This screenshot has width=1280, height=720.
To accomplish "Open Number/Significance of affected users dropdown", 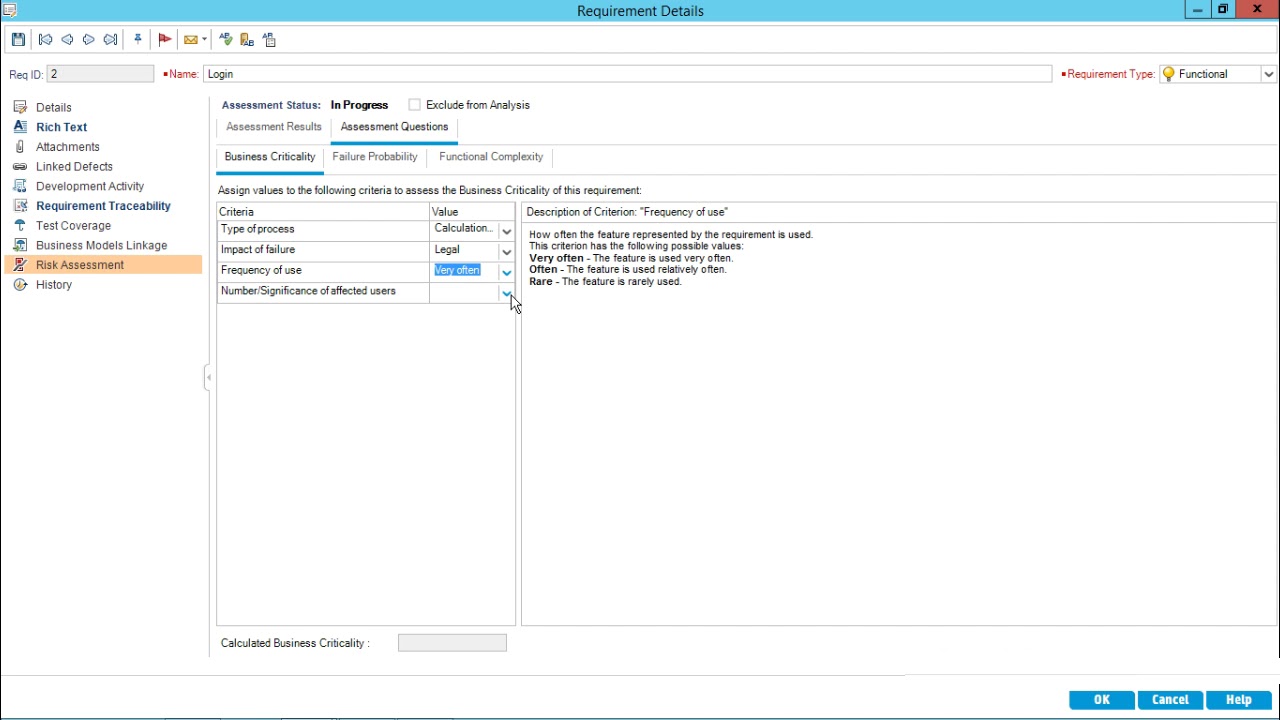I will 506,292.
